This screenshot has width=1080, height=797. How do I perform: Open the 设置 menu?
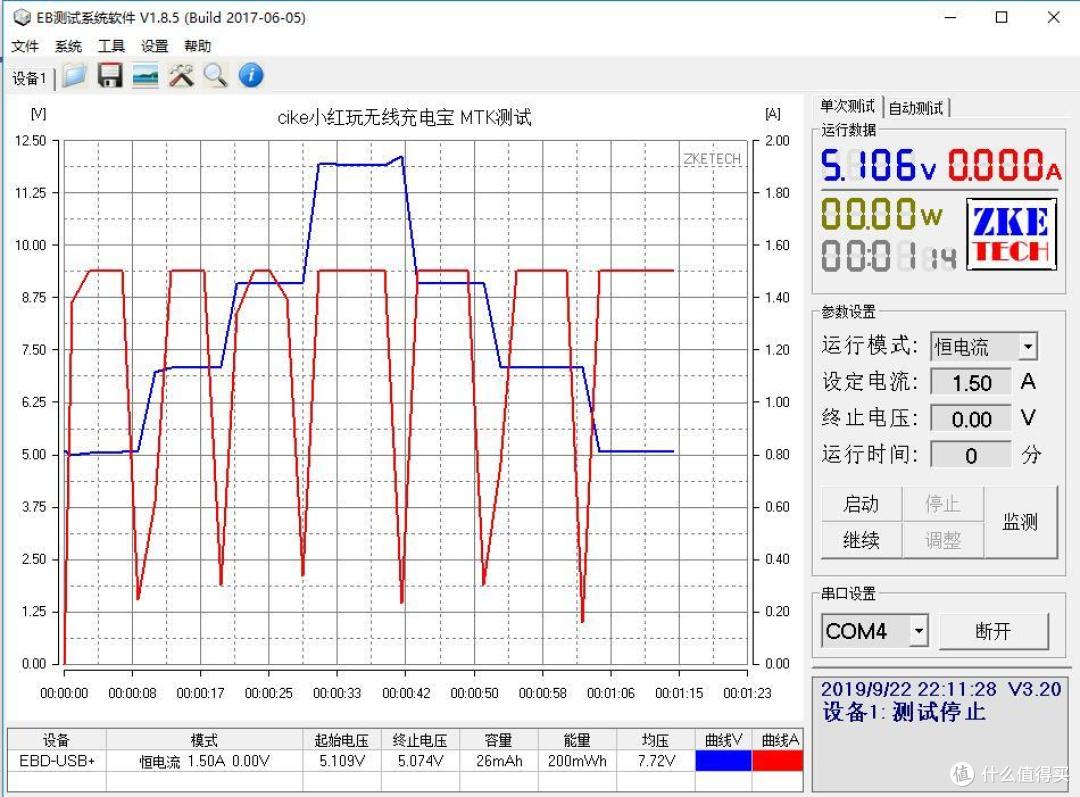154,46
